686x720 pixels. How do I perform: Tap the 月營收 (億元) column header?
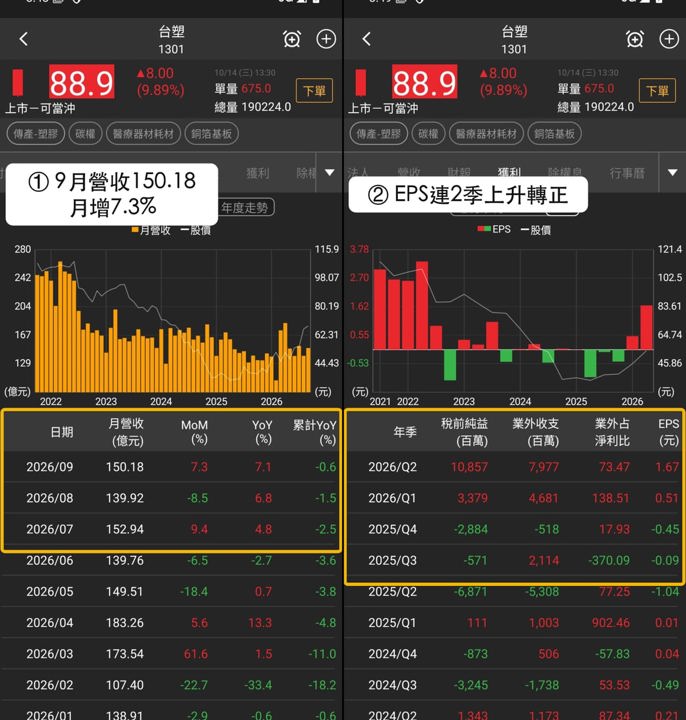pos(126,432)
